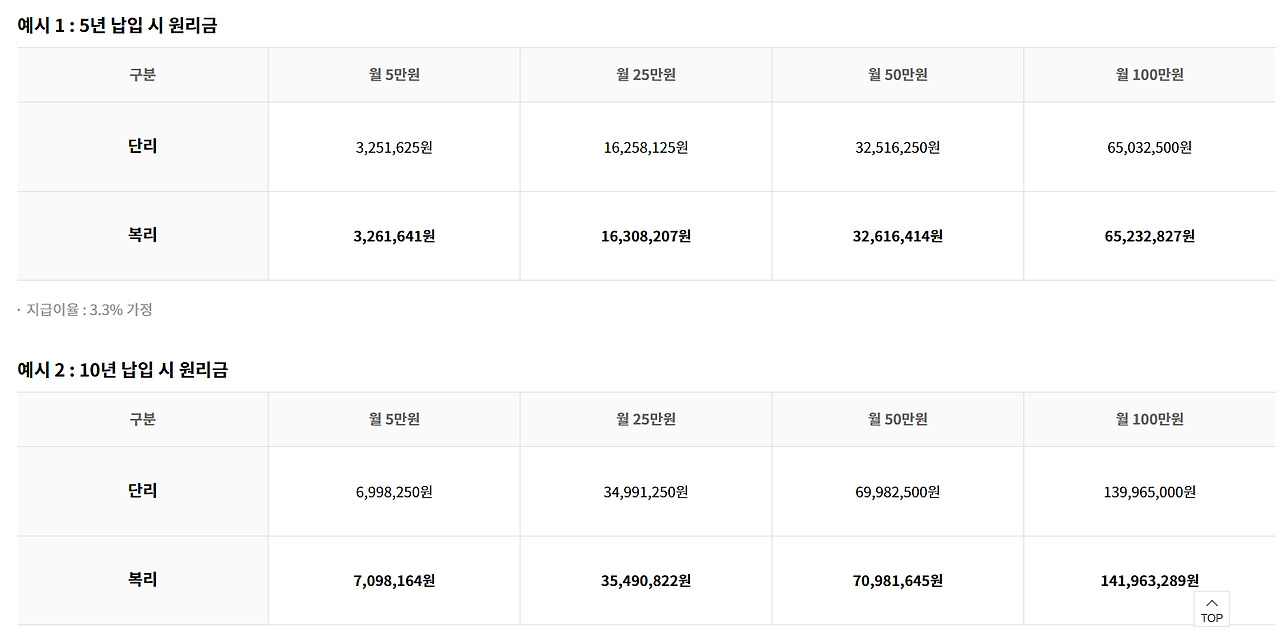1280x630 pixels.
Task: Click the 예시 2 : 10년 납입 시 원리금 heading
Action: [122, 369]
